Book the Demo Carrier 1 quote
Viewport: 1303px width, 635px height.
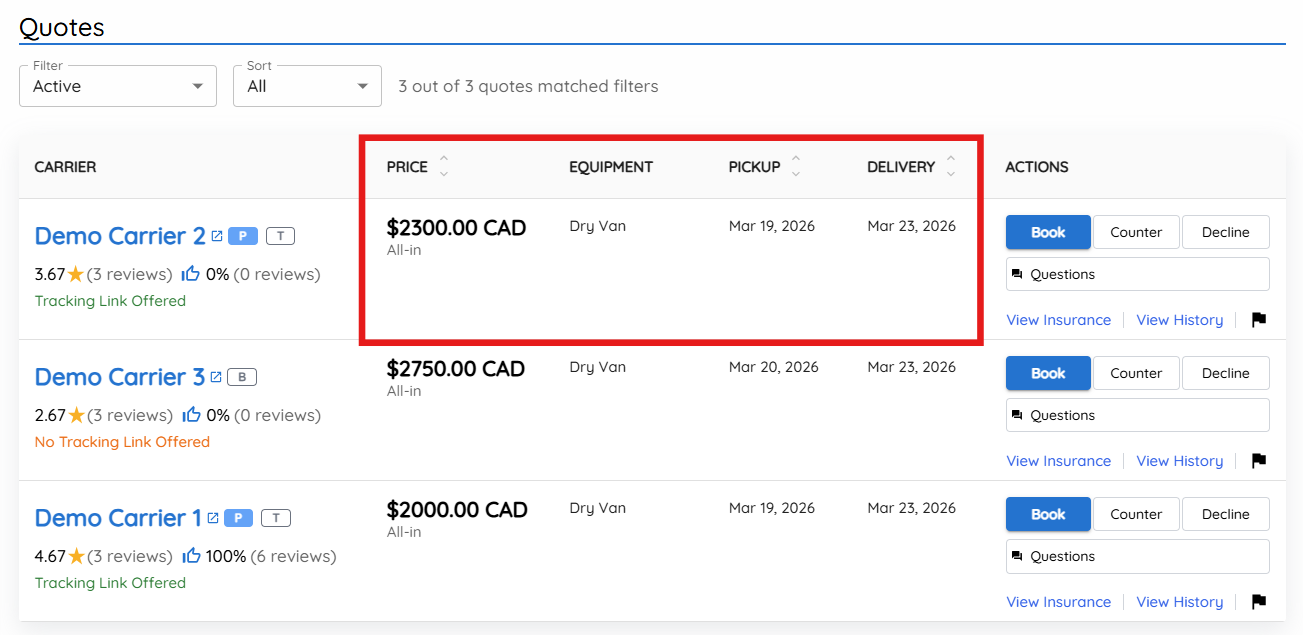tap(1048, 514)
